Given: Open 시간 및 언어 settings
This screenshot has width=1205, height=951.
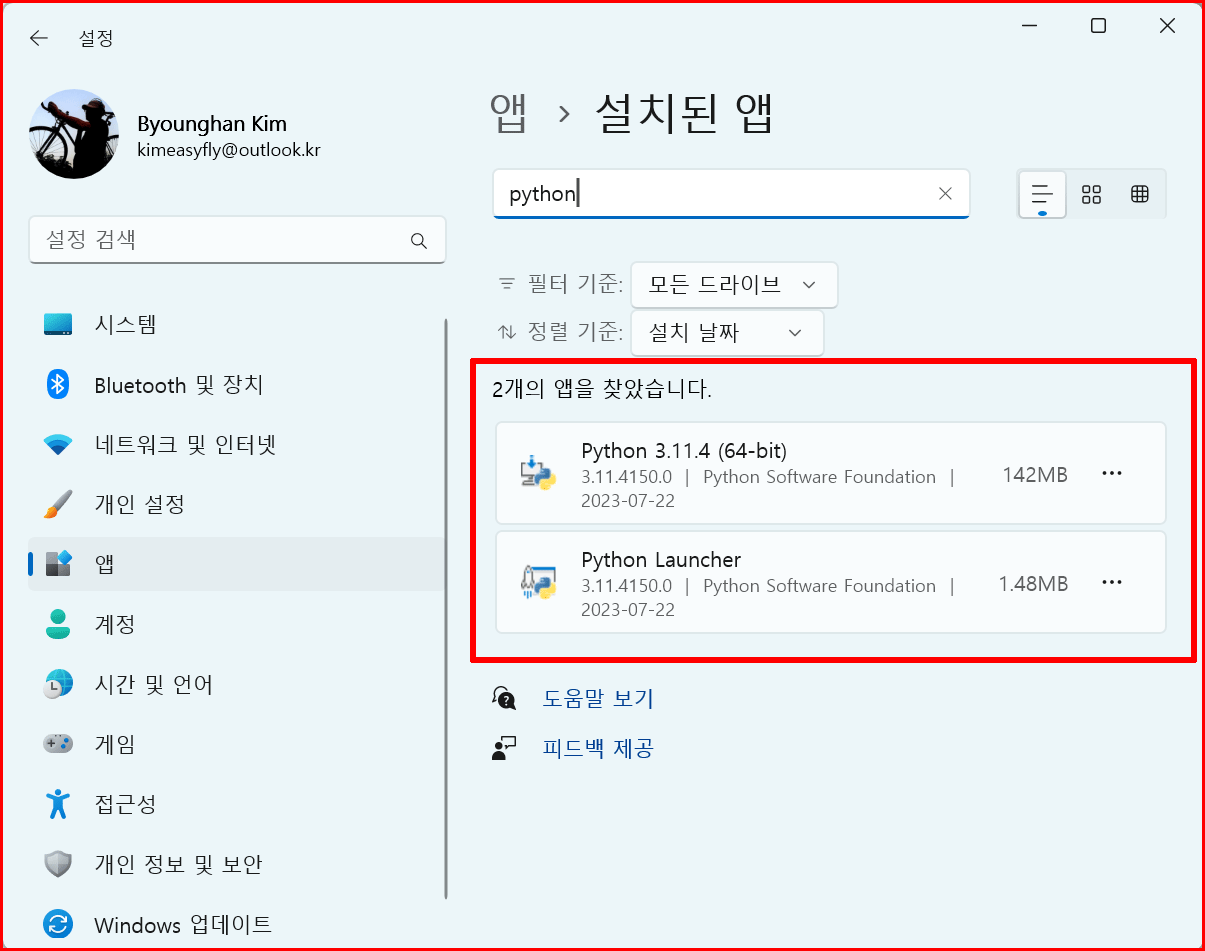Looking at the screenshot, I should (236, 684).
